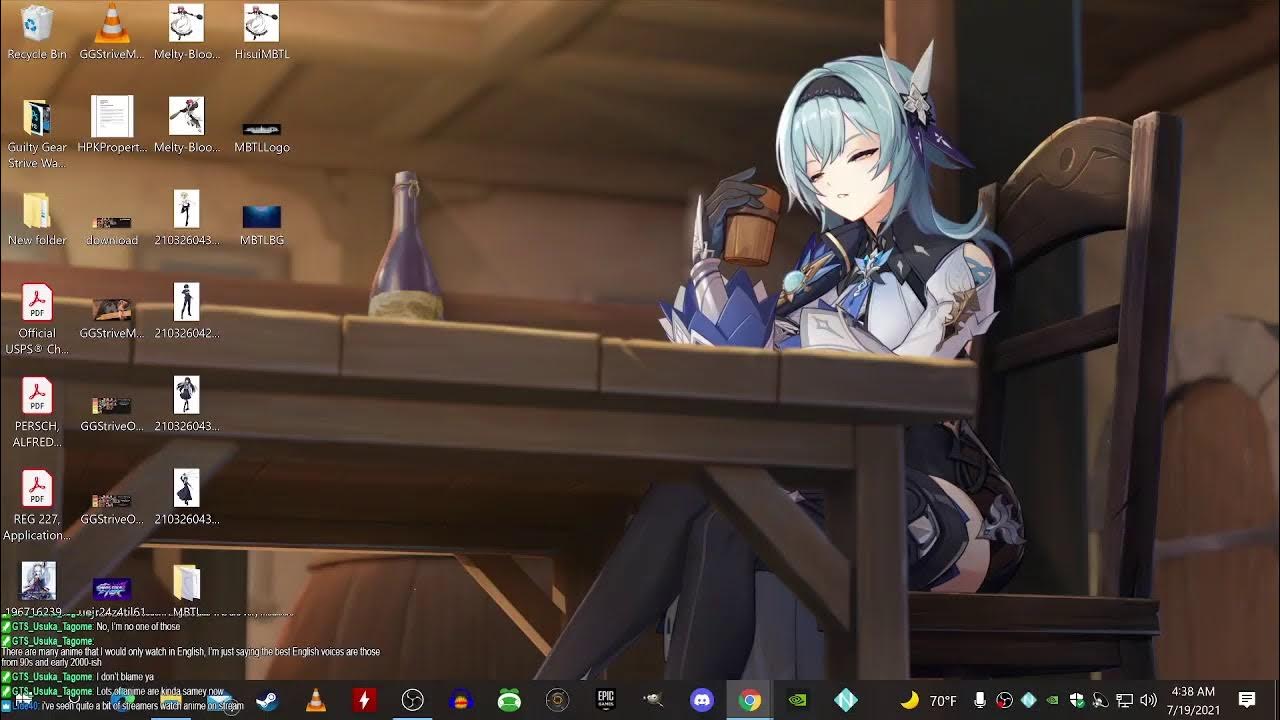This screenshot has height=720, width=1280.
Task: Open the clock showing 4:38 AM 7/19/2021
Action: pyautogui.click(x=1192, y=701)
